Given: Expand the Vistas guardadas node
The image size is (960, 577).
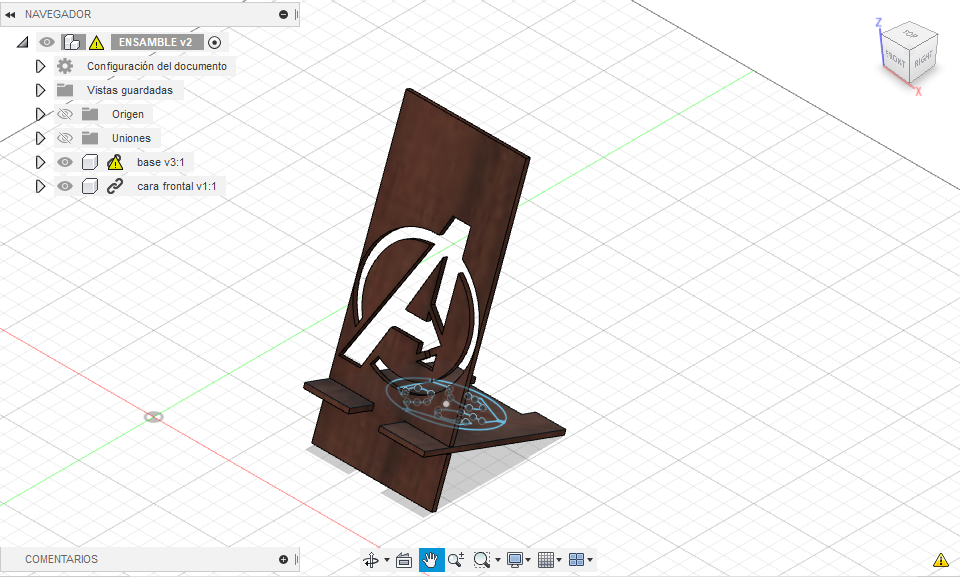Looking at the screenshot, I should pyautogui.click(x=40, y=90).
